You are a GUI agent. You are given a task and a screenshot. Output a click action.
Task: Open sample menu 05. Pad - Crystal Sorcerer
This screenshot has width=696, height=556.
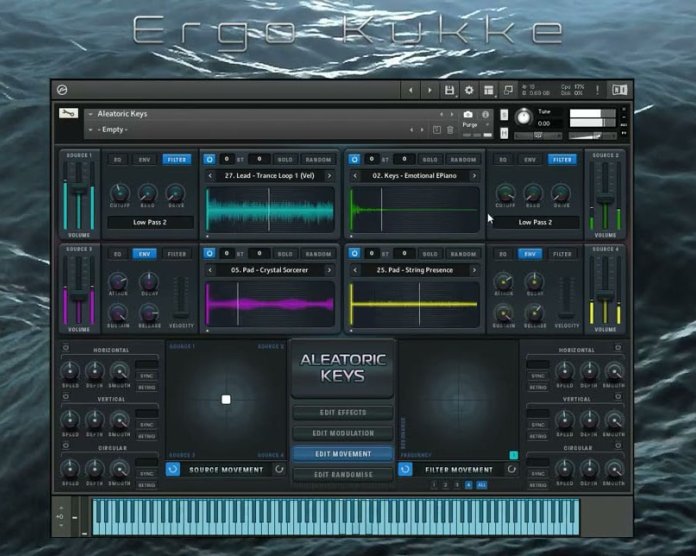click(x=269, y=270)
